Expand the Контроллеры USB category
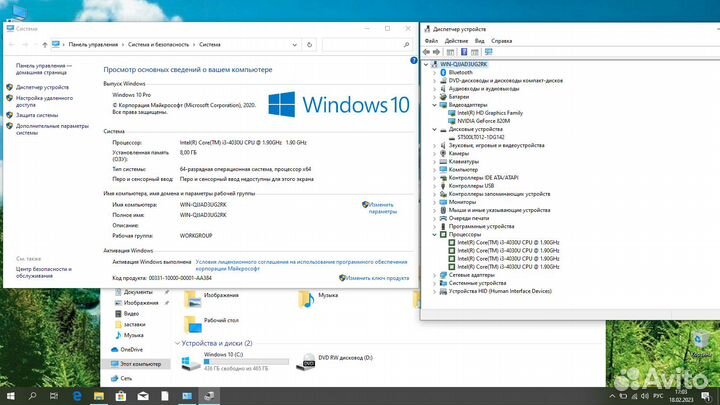720x405 pixels. pos(434,186)
